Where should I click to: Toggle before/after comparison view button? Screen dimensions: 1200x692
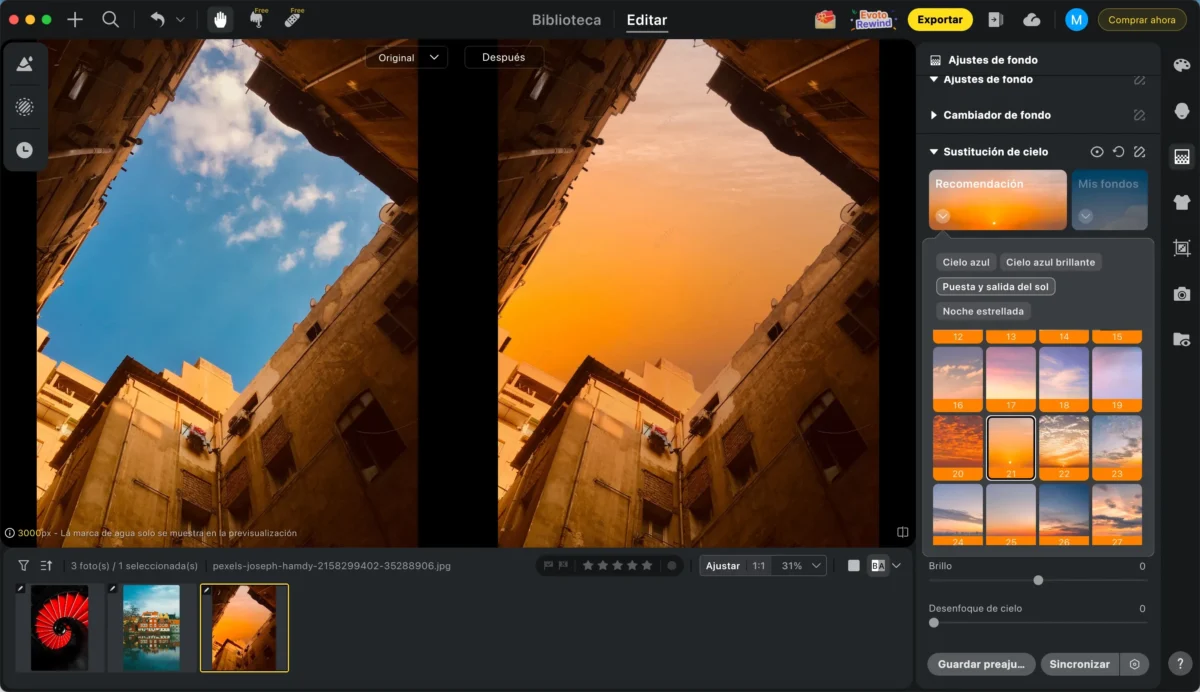pyautogui.click(x=878, y=566)
